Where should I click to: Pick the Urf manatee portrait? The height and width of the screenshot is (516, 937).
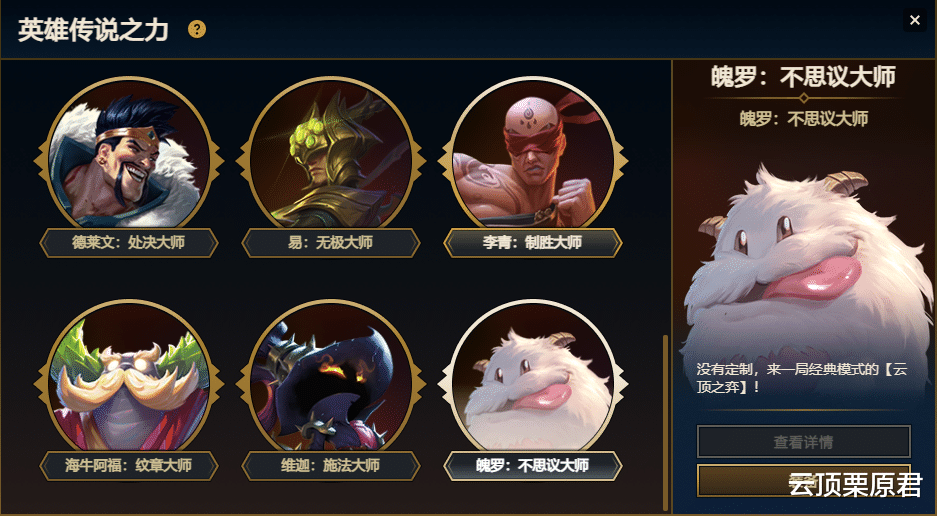(x=128, y=378)
